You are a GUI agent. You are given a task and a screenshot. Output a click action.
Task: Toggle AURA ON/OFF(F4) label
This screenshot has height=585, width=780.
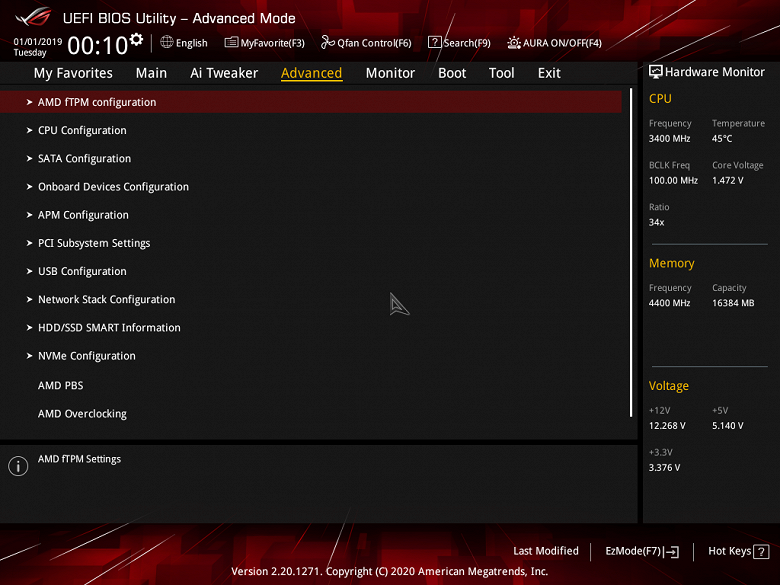click(562, 43)
